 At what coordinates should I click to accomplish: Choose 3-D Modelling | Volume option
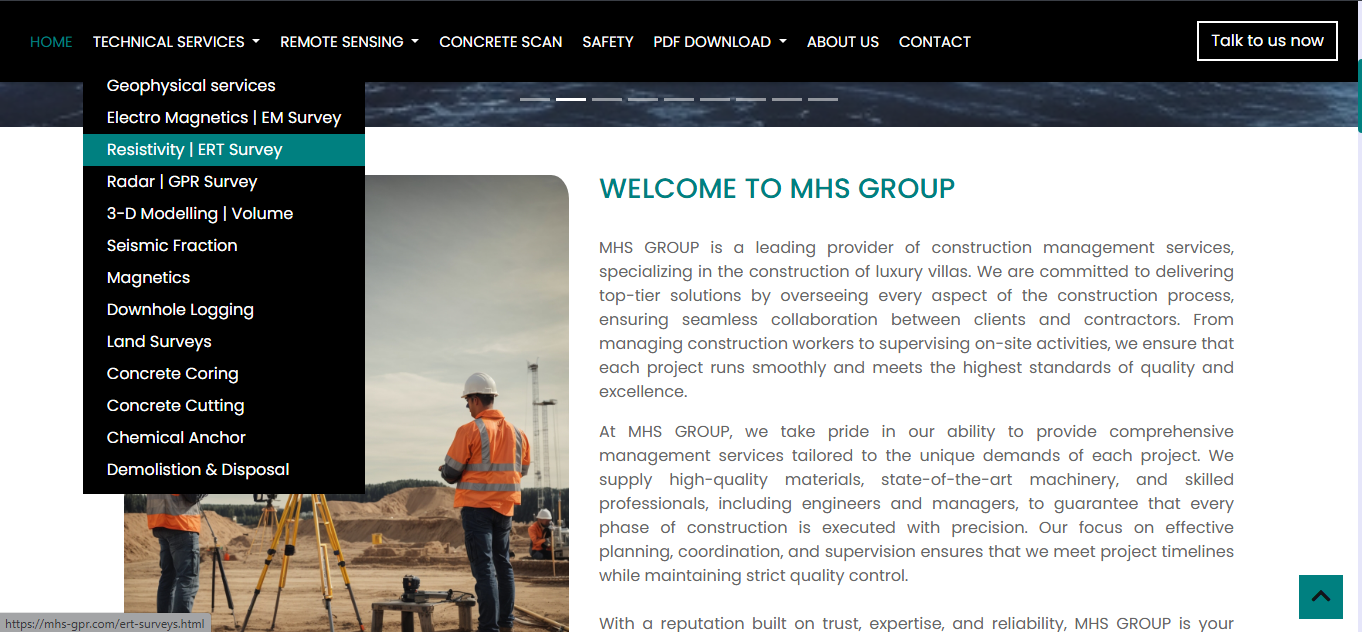(200, 214)
